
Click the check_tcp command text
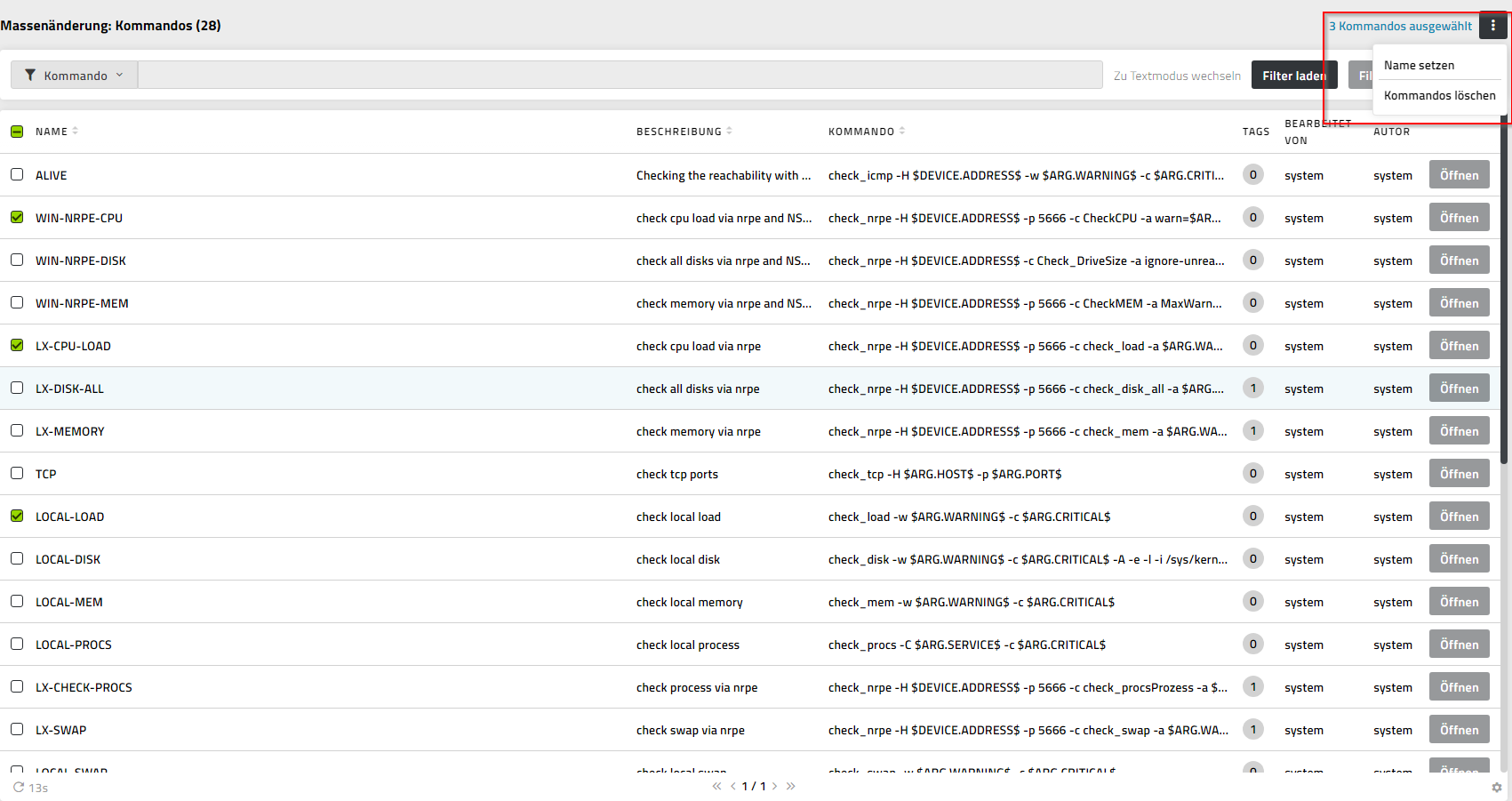click(x=945, y=474)
